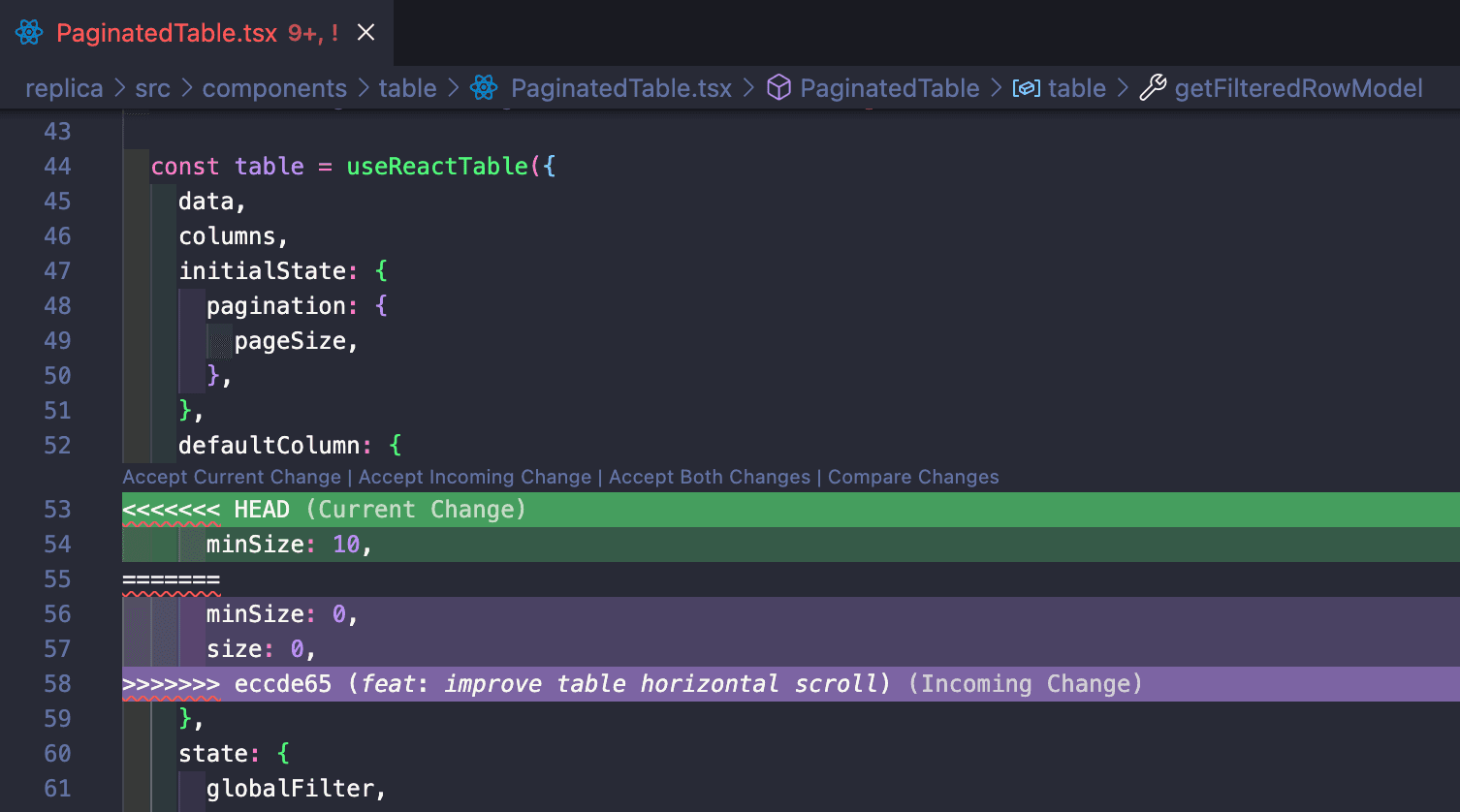The image size is (1460, 812).
Task: Click the minSize value 10 on line 54
Action: tap(346, 544)
